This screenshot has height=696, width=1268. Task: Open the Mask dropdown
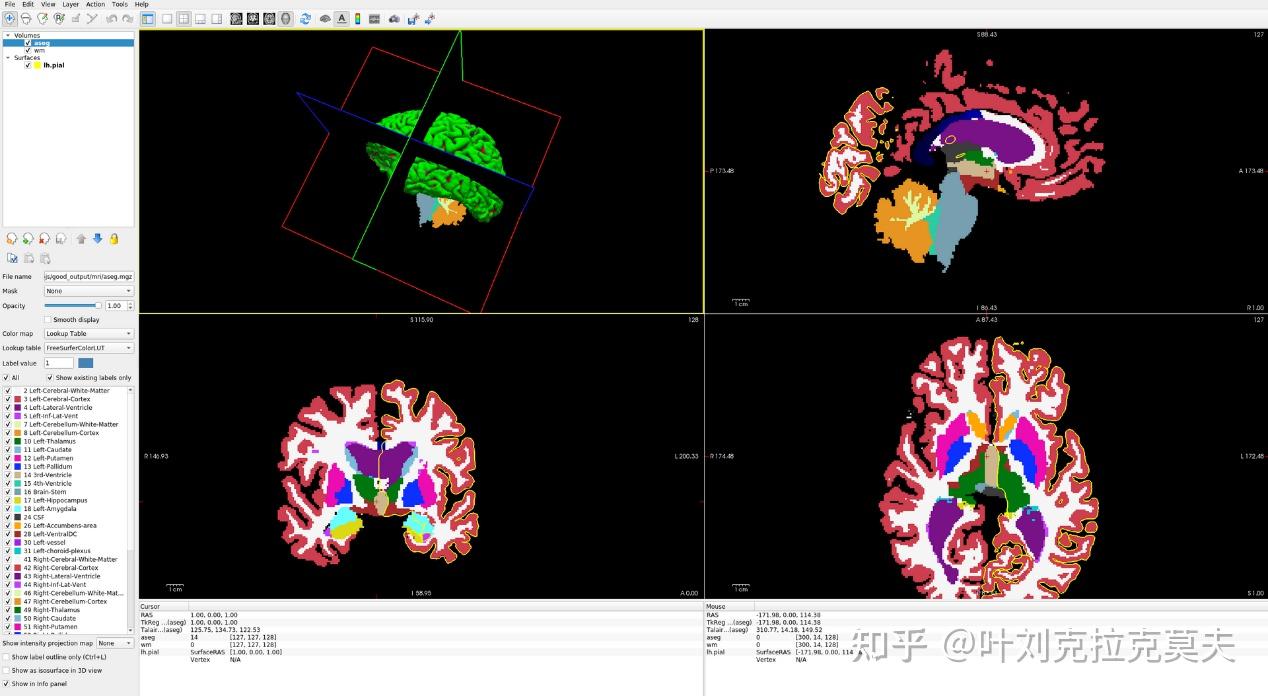point(88,291)
